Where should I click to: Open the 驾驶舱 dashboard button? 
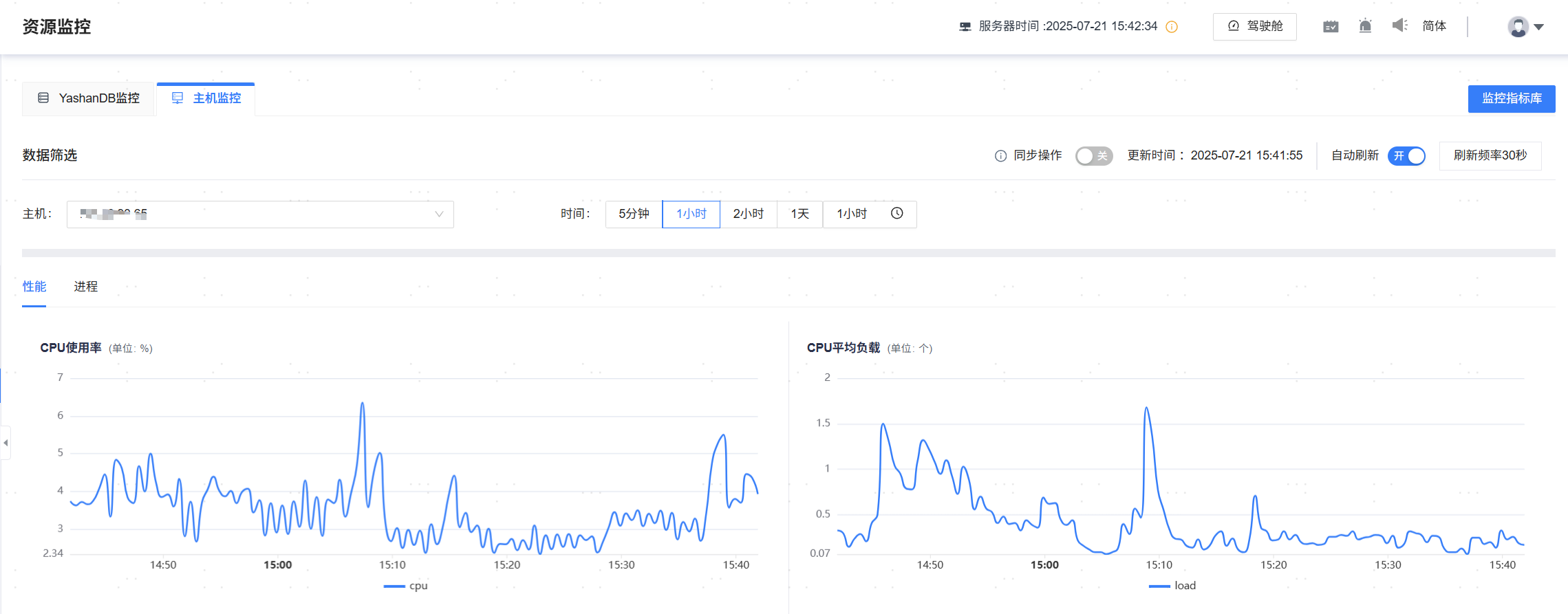pyautogui.click(x=1254, y=26)
